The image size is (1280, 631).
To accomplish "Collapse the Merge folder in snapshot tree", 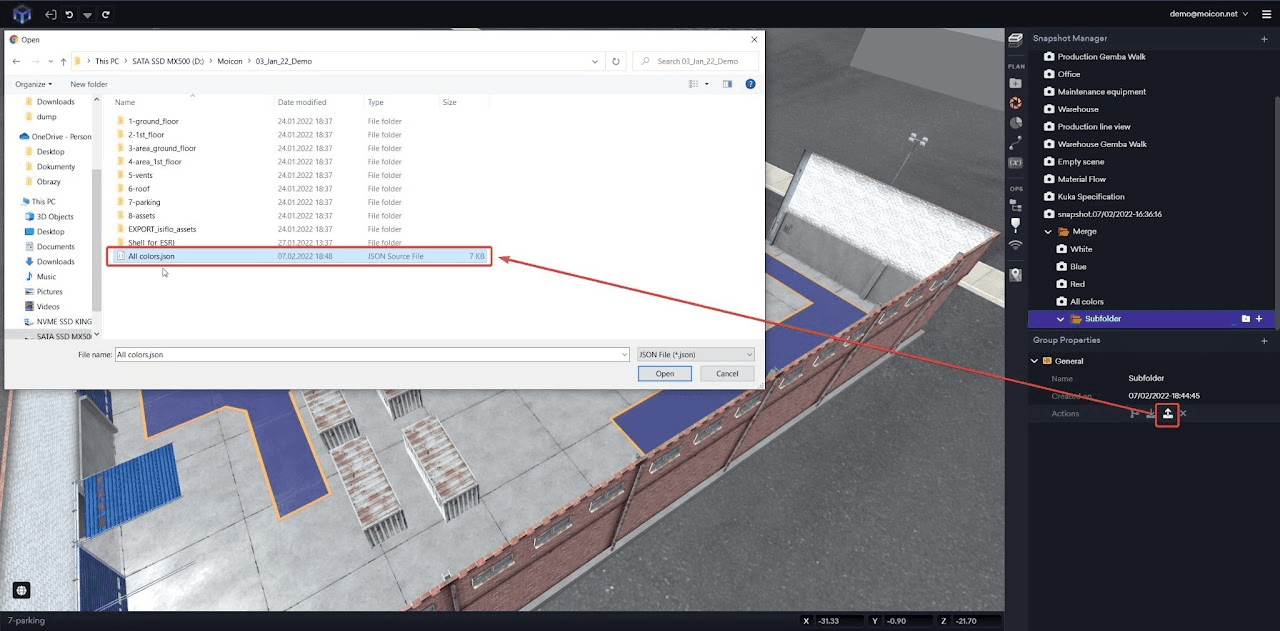I will click(x=1048, y=232).
